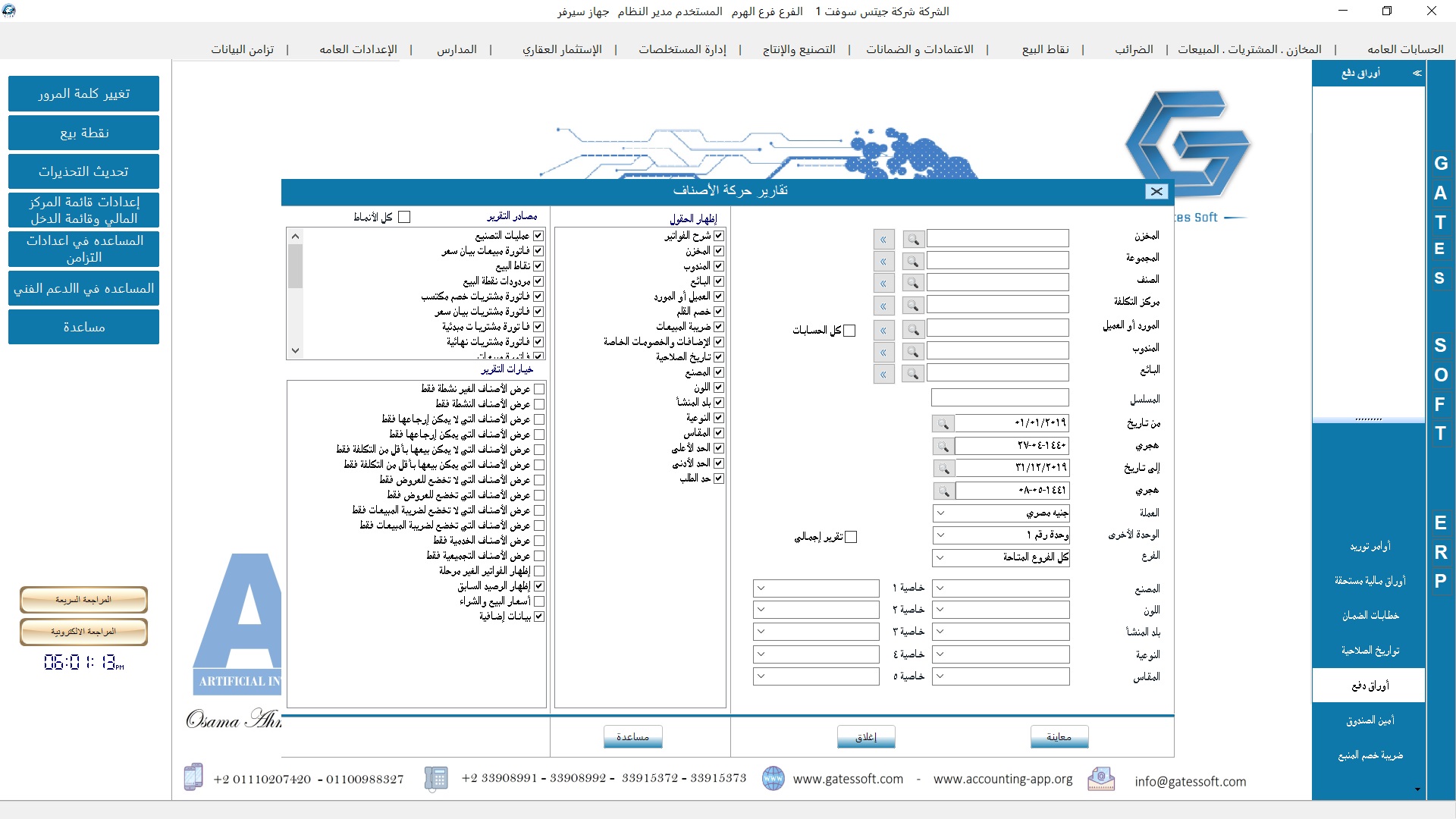Open the www.gatessoft.com link
This screenshot has width=1456, height=819.
point(848,780)
